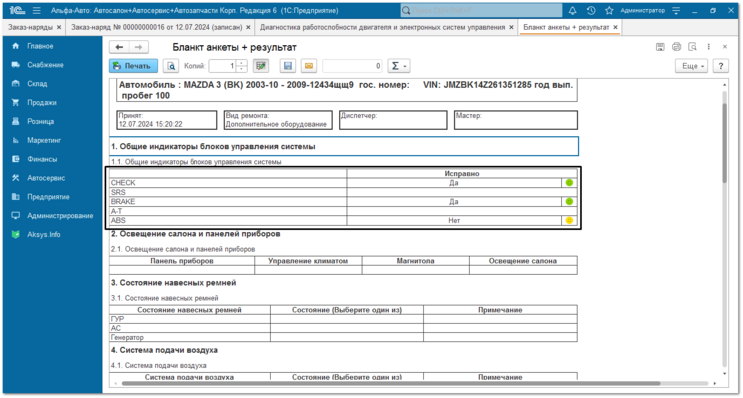Click the send by email envelope icon
The height and width of the screenshot is (398, 743).
click(309, 66)
